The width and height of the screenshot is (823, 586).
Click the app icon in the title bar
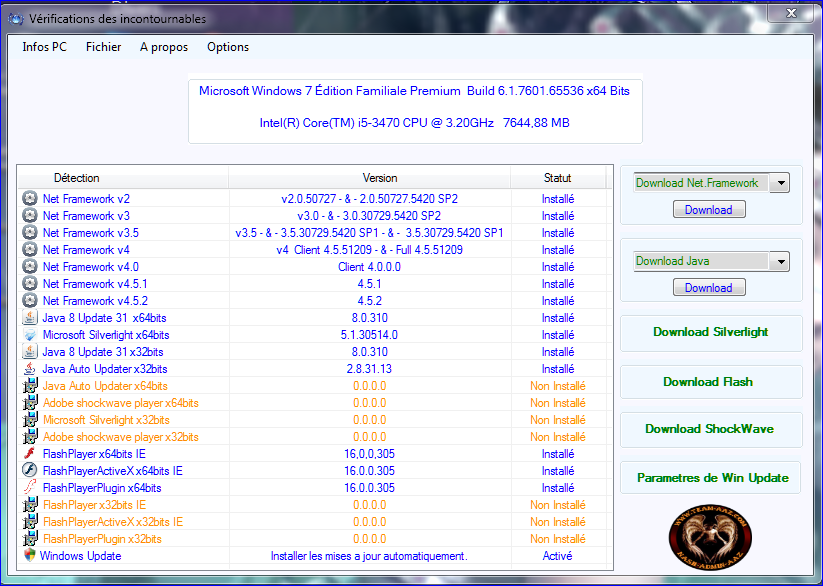(x=16, y=19)
